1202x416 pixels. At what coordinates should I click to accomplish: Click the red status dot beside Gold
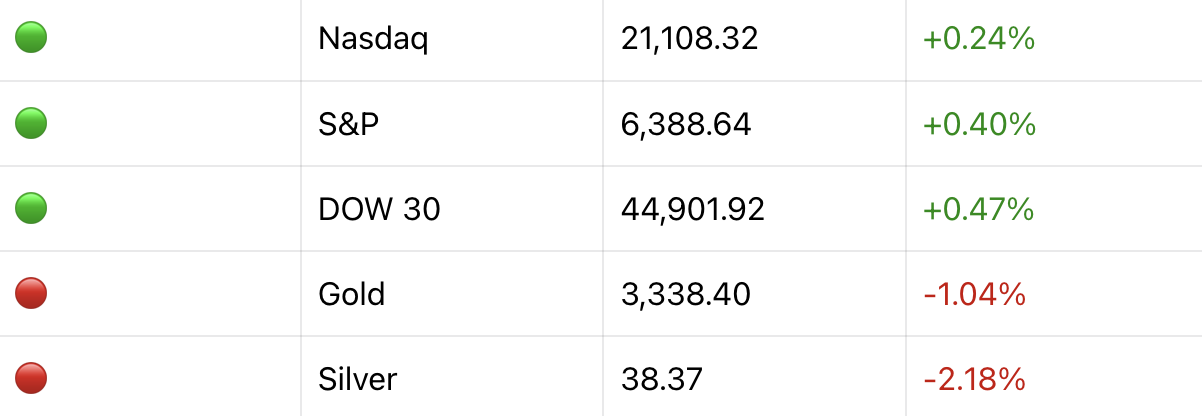(x=32, y=294)
